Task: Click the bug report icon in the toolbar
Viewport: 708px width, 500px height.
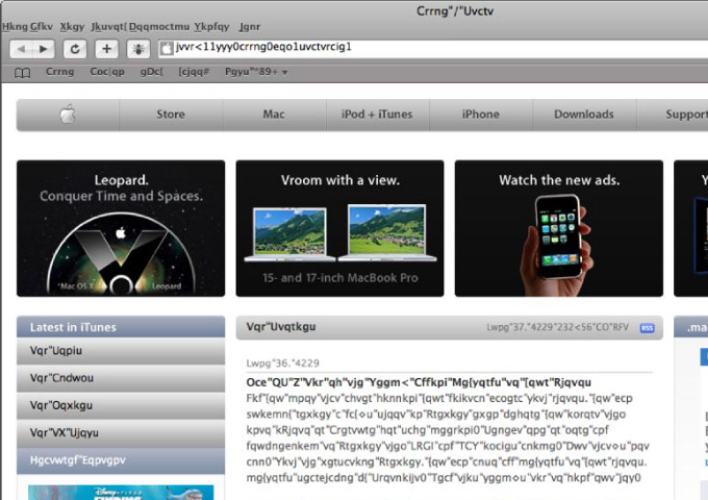Action: coord(138,49)
